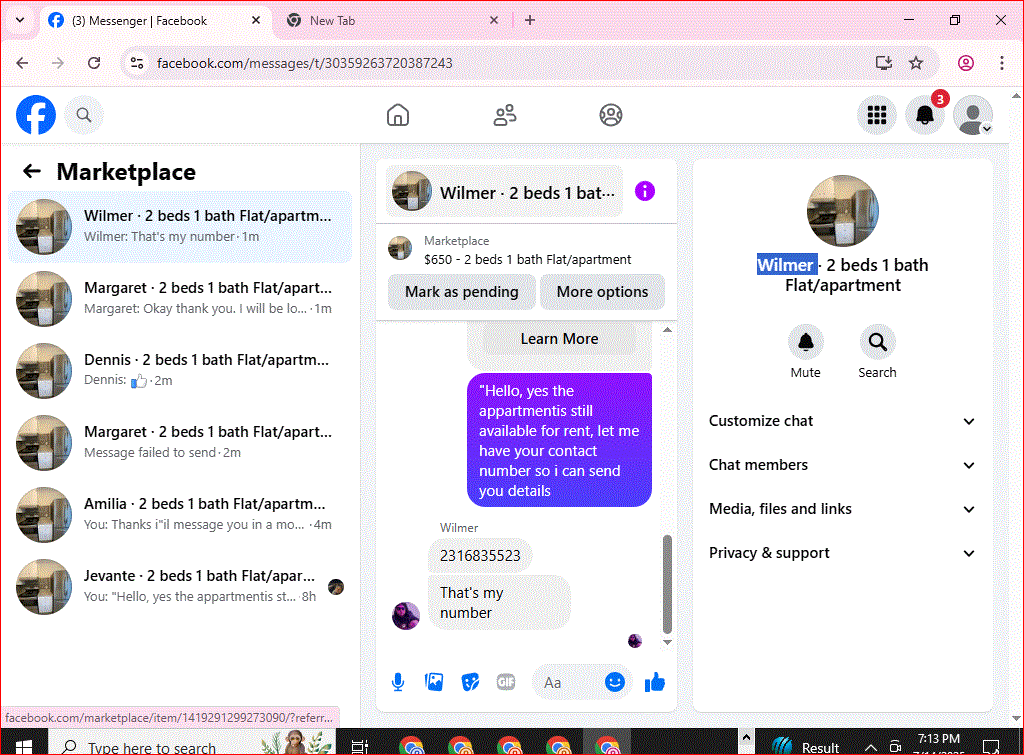Open Facebook home via the logo

(36, 115)
